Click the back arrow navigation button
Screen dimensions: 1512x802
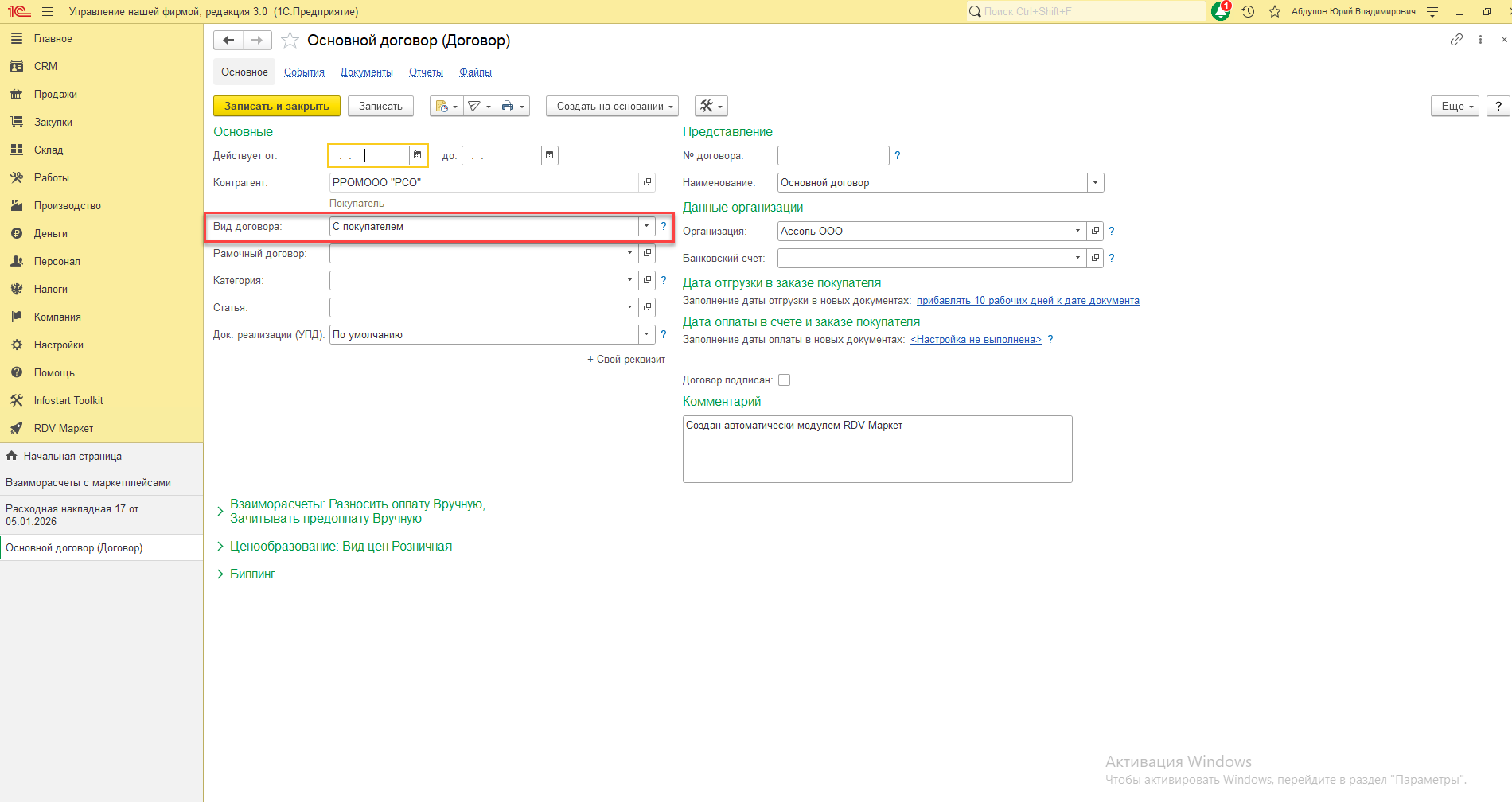point(228,41)
